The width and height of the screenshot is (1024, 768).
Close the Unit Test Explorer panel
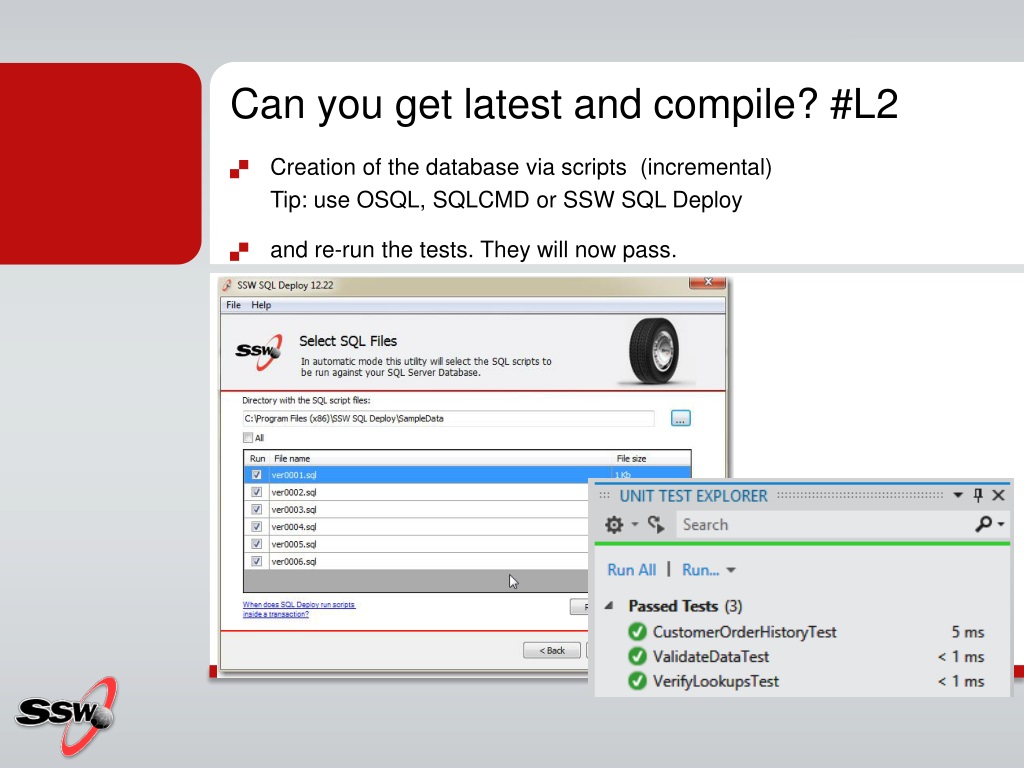[x=999, y=496]
